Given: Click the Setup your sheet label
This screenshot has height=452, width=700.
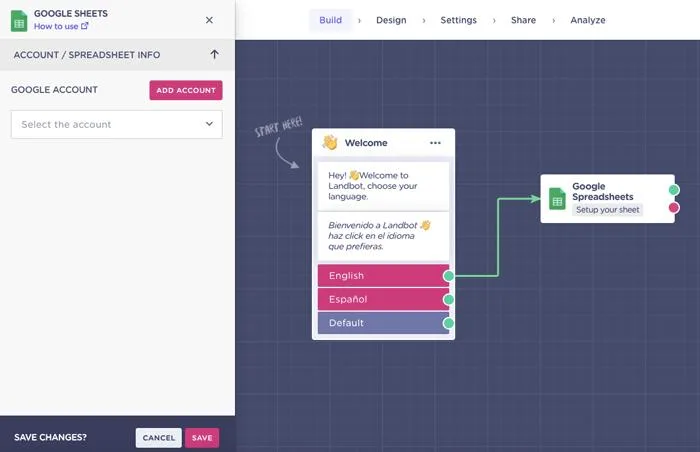Looking at the screenshot, I should (x=607, y=209).
